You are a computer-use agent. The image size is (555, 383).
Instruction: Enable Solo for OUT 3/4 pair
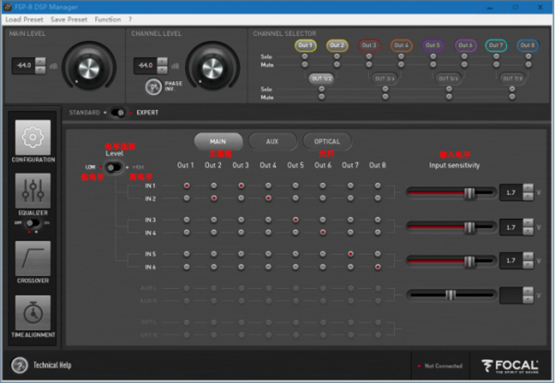click(x=385, y=89)
